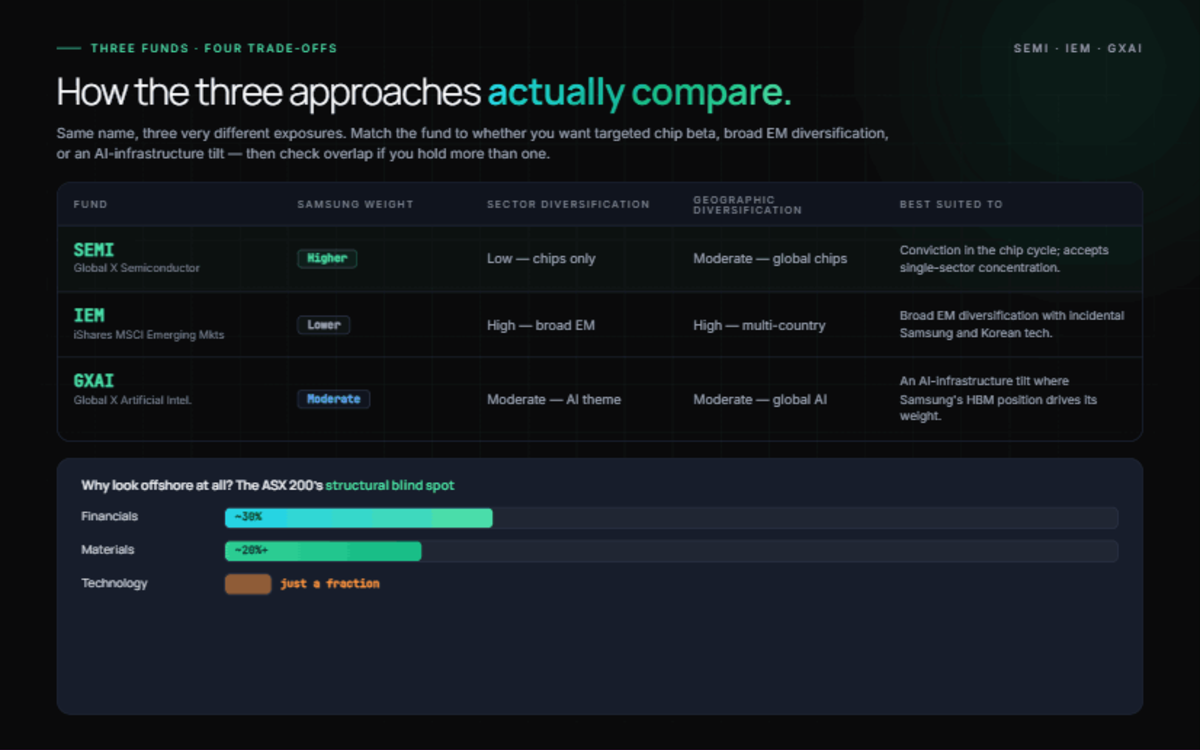Click the orange Technology bar swatch

248,584
